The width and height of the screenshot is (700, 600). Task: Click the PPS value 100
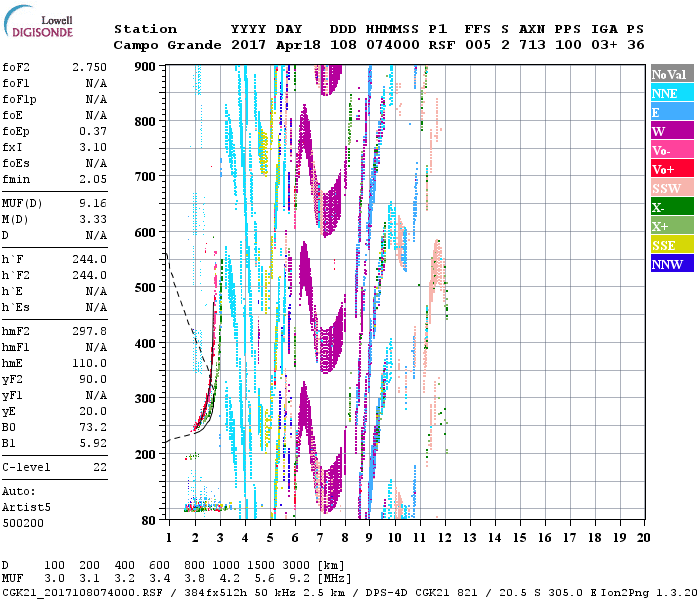(568, 45)
